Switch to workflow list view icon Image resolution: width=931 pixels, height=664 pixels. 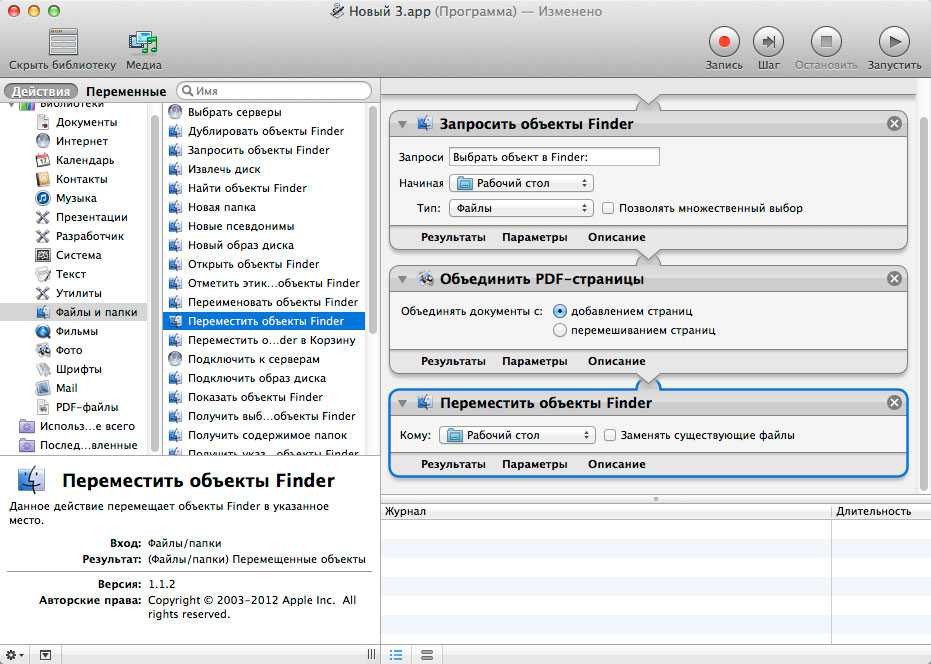396,655
